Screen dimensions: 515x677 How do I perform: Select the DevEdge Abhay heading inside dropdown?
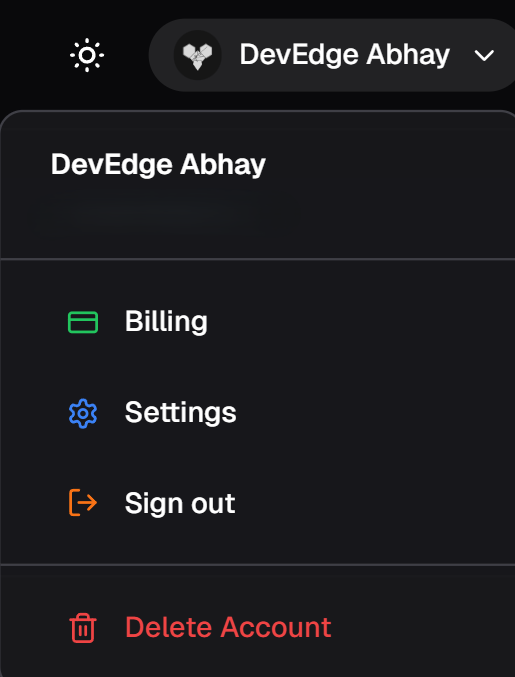pos(158,165)
